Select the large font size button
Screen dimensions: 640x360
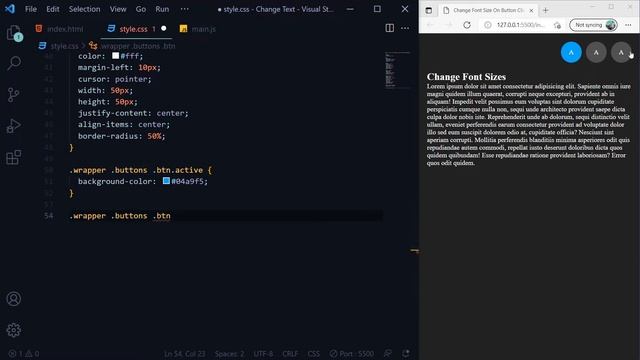click(621, 52)
